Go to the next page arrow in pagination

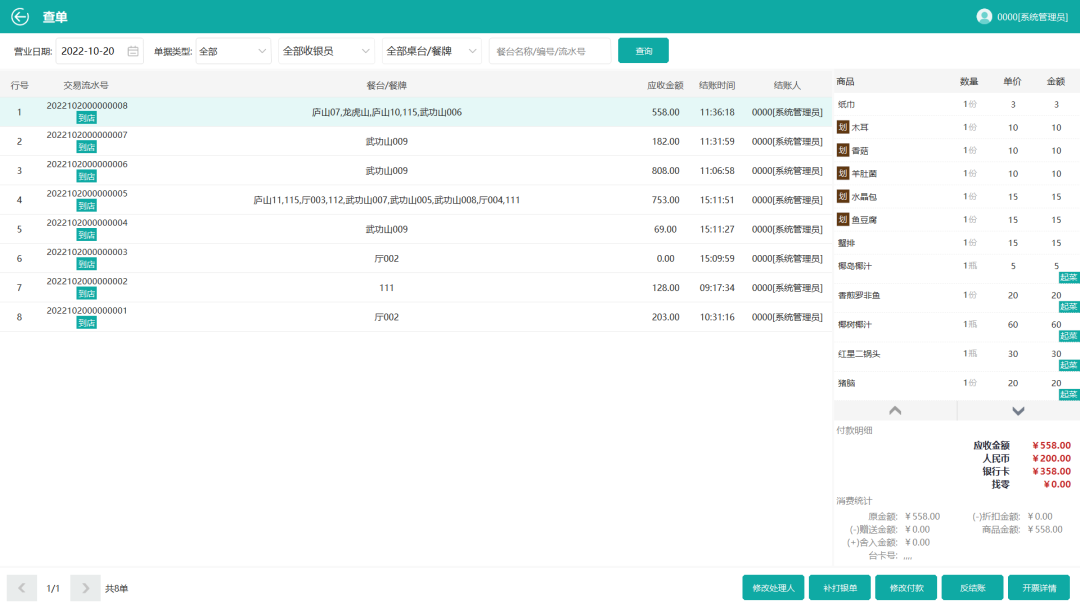tap(86, 588)
